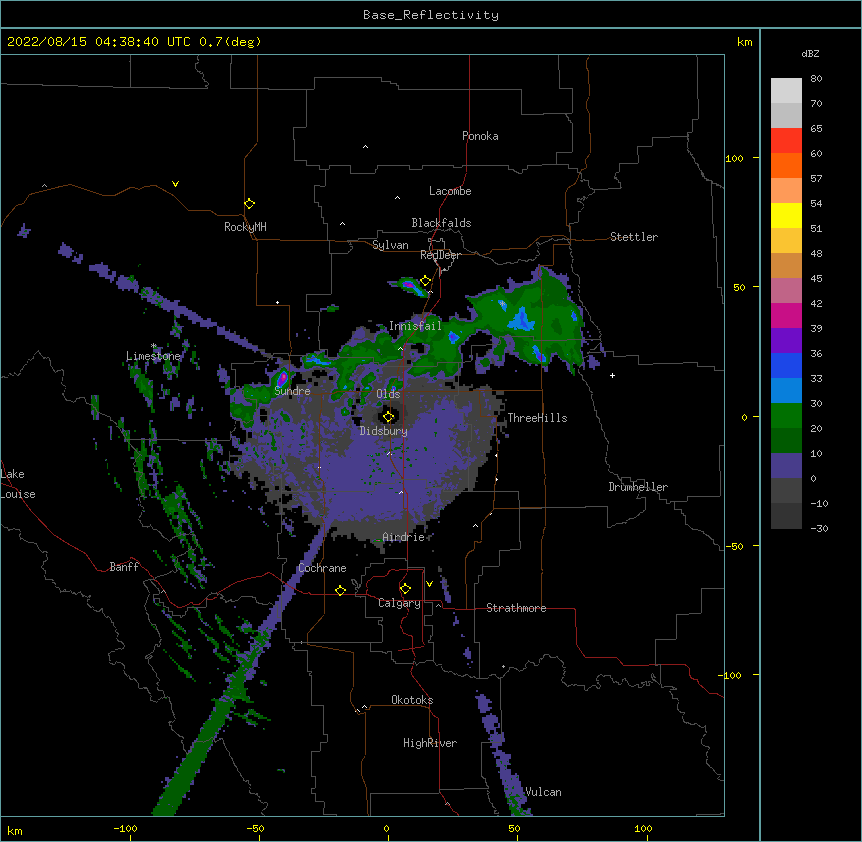
Task: Click the Sylvan label
Action: (x=390, y=245)
